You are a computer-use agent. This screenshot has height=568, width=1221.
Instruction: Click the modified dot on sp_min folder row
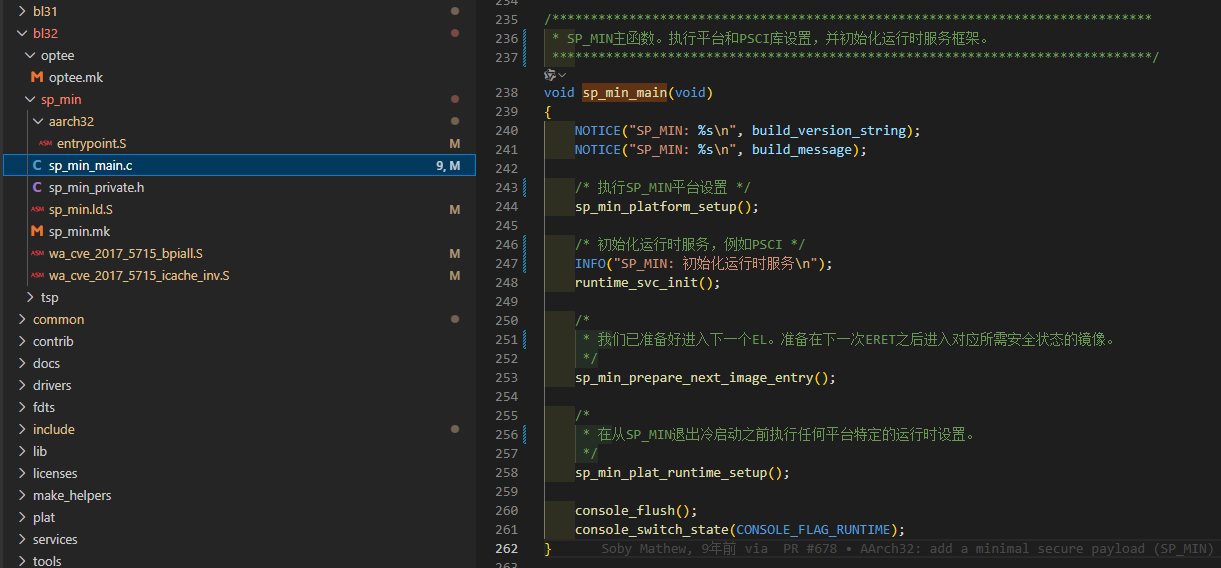[455, 99]
